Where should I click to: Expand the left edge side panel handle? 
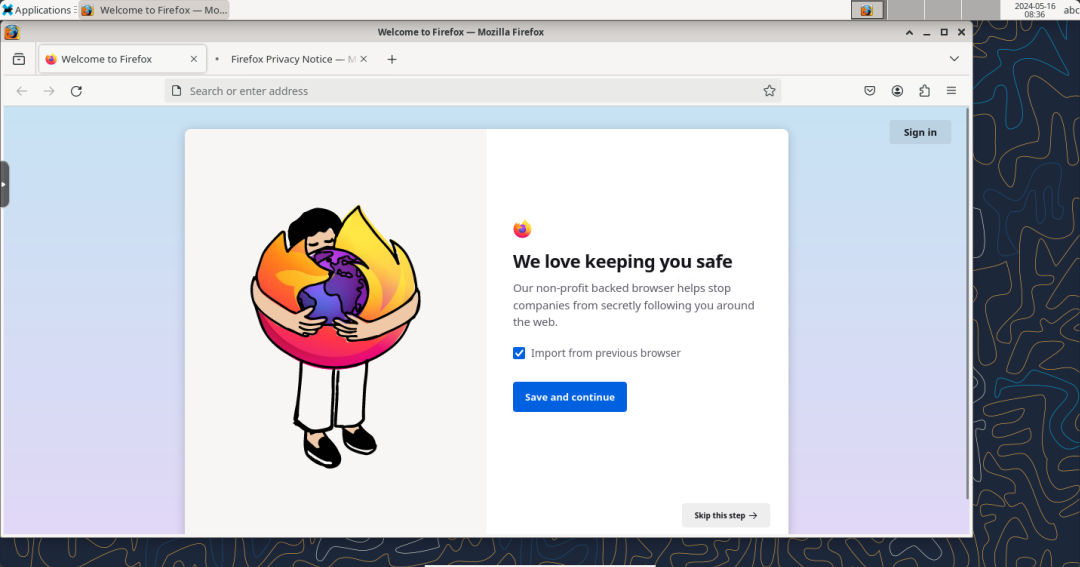[x=4, y=184]
